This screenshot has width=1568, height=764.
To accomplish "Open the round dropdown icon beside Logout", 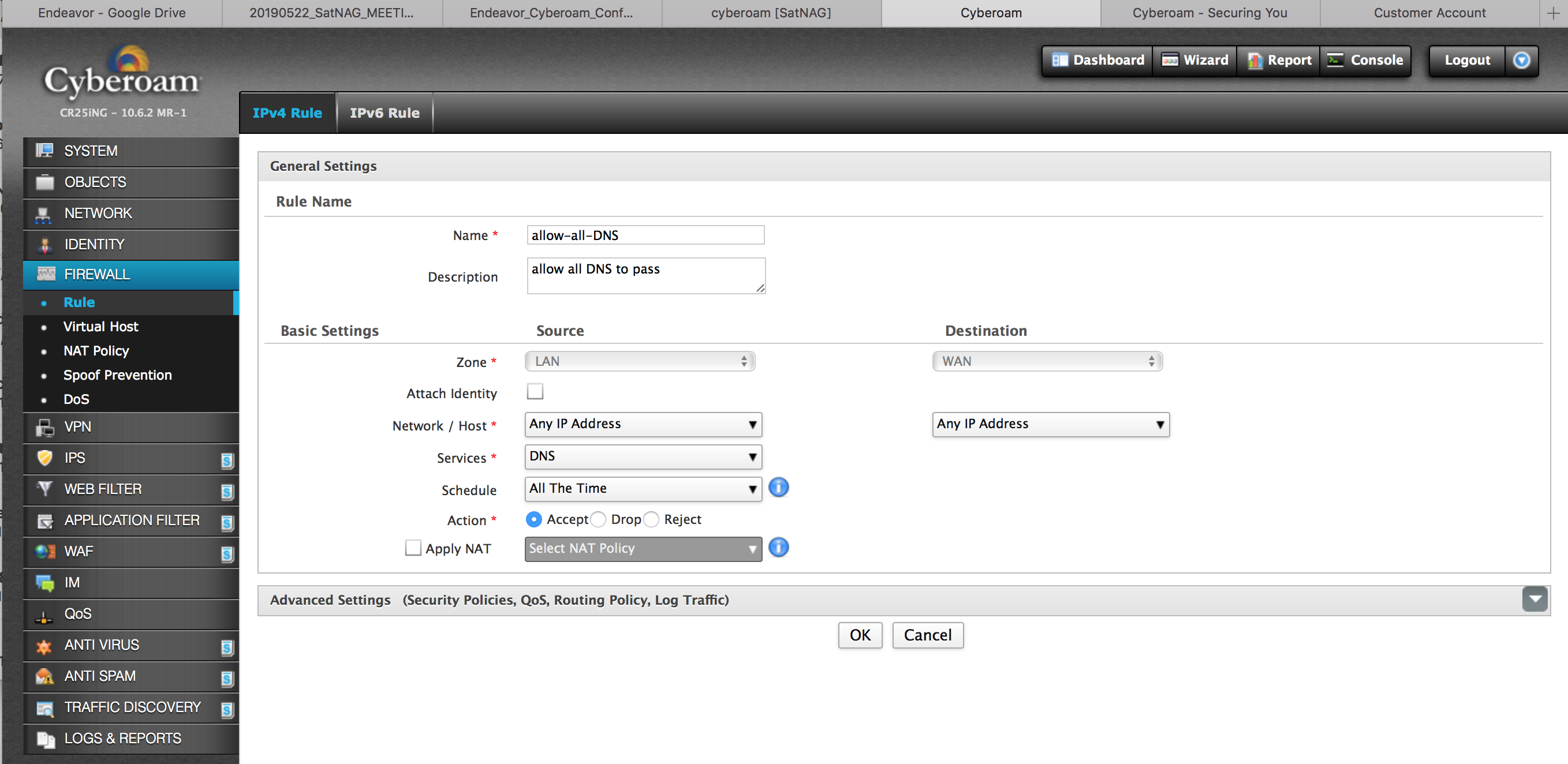I will (x=1521, y=60).
